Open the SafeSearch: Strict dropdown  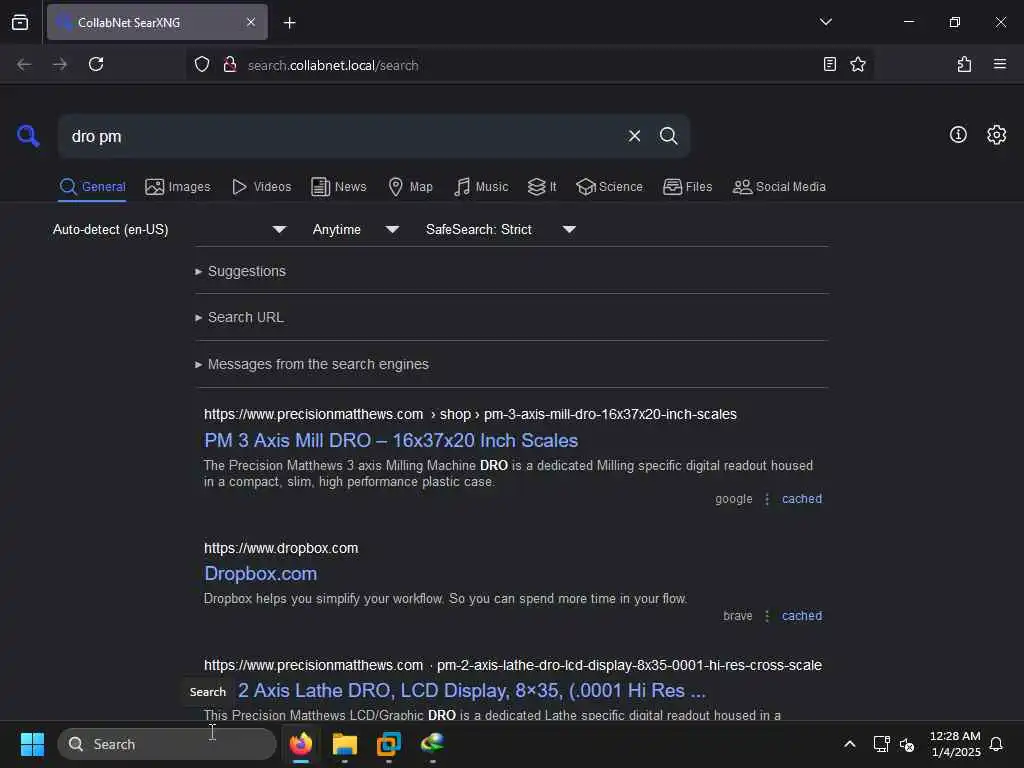click(x=500, y=229)
